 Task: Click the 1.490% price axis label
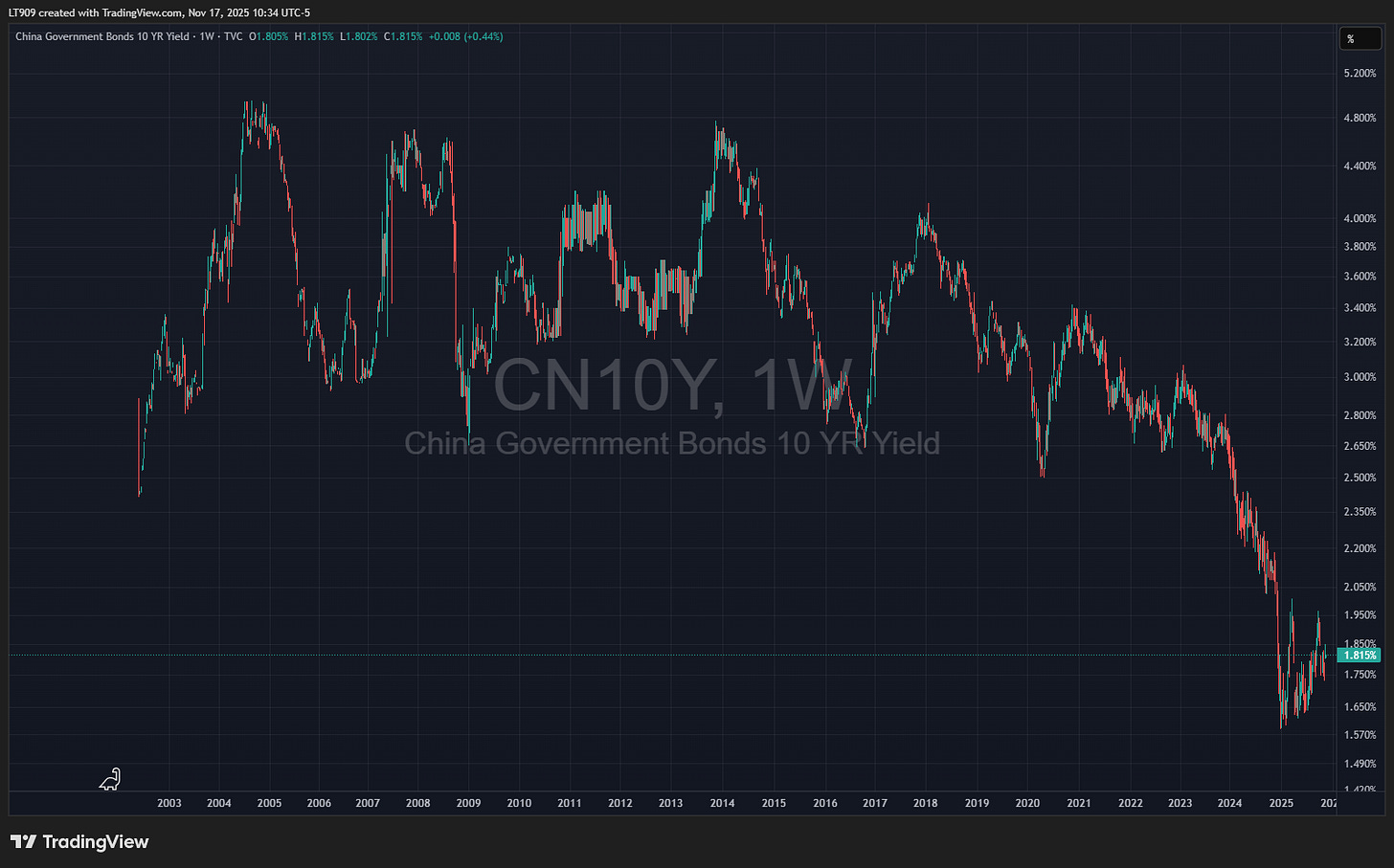coord(1360,764)
